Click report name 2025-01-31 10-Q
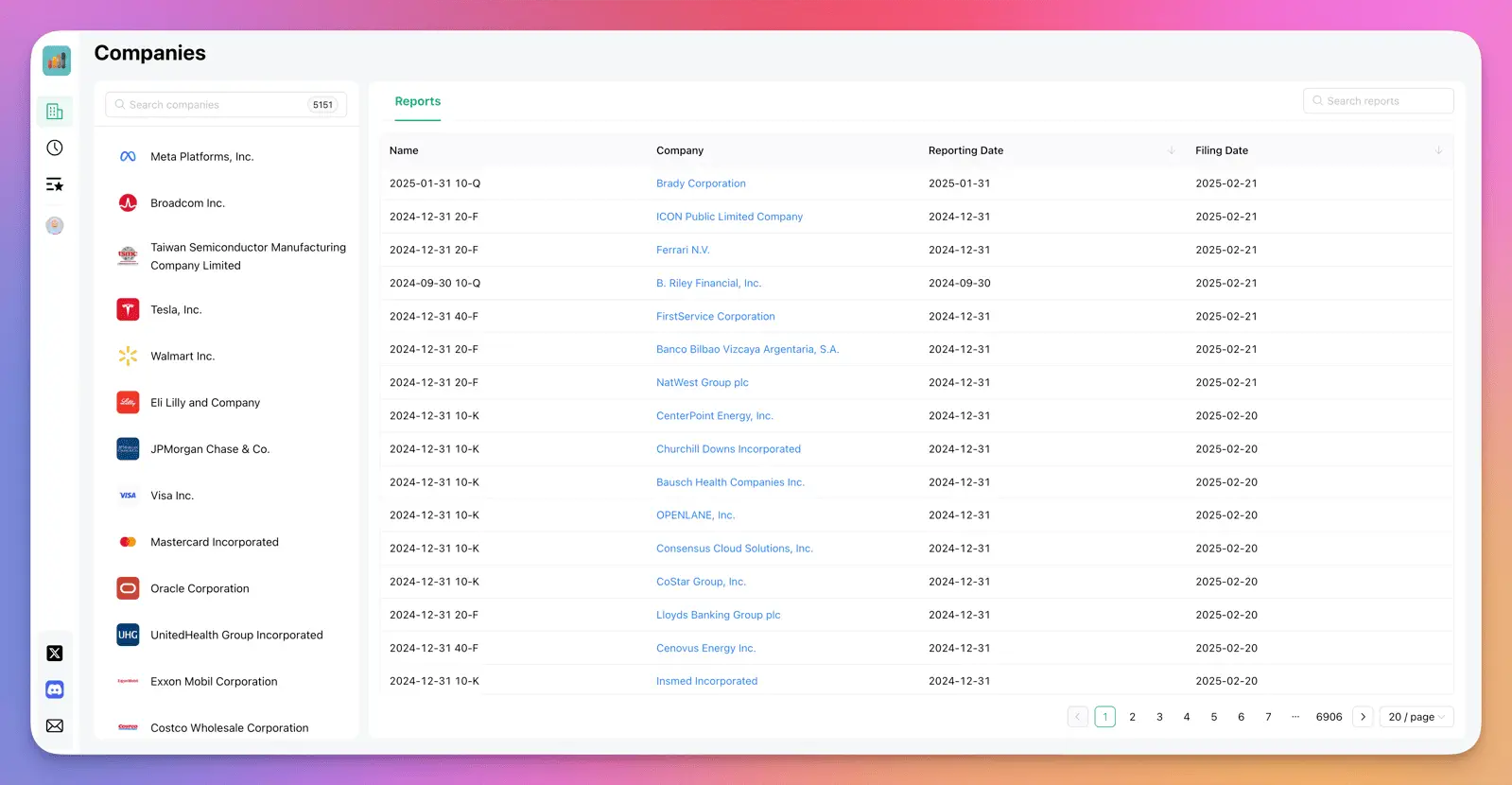Screen dimensions: 1512x785 coord(435,183)
